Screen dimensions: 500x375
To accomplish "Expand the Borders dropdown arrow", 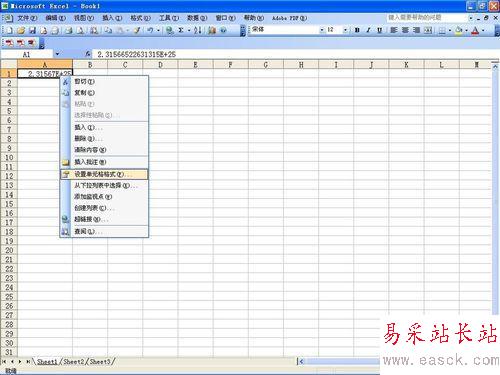I will (x=450, y=30).
